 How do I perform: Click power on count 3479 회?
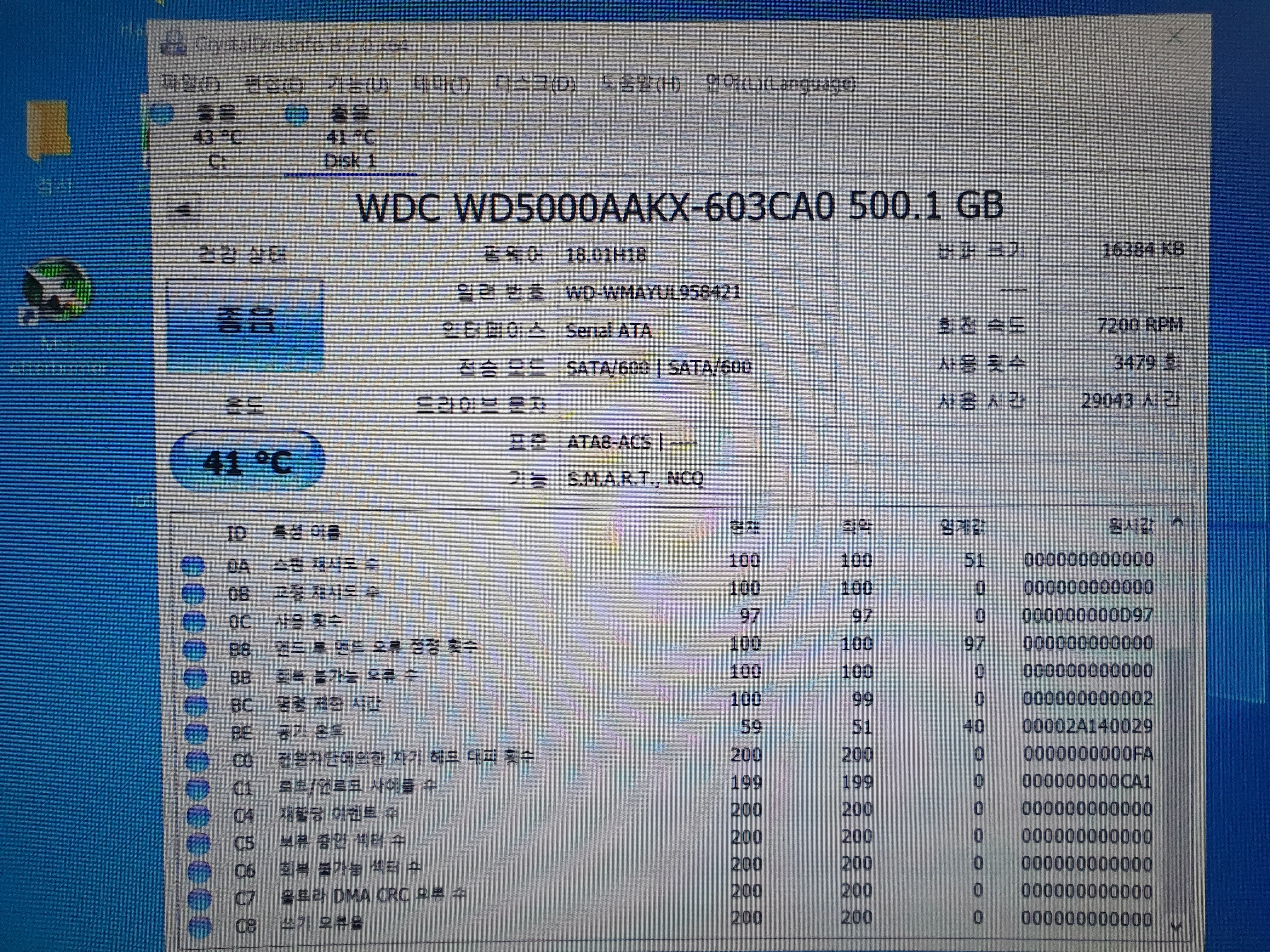[1117, 363]
